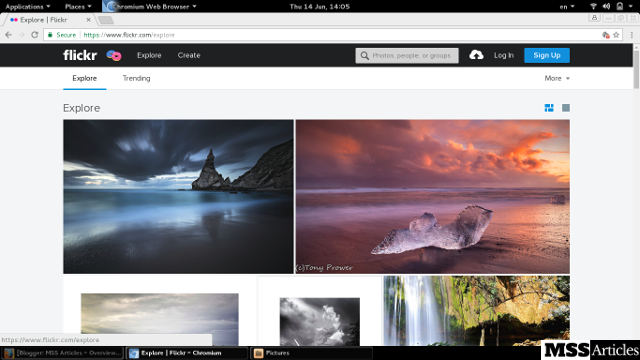Viewport: 640px width, 360px height.
Task: Click the Flickr logo
Action: click(80, 55)
